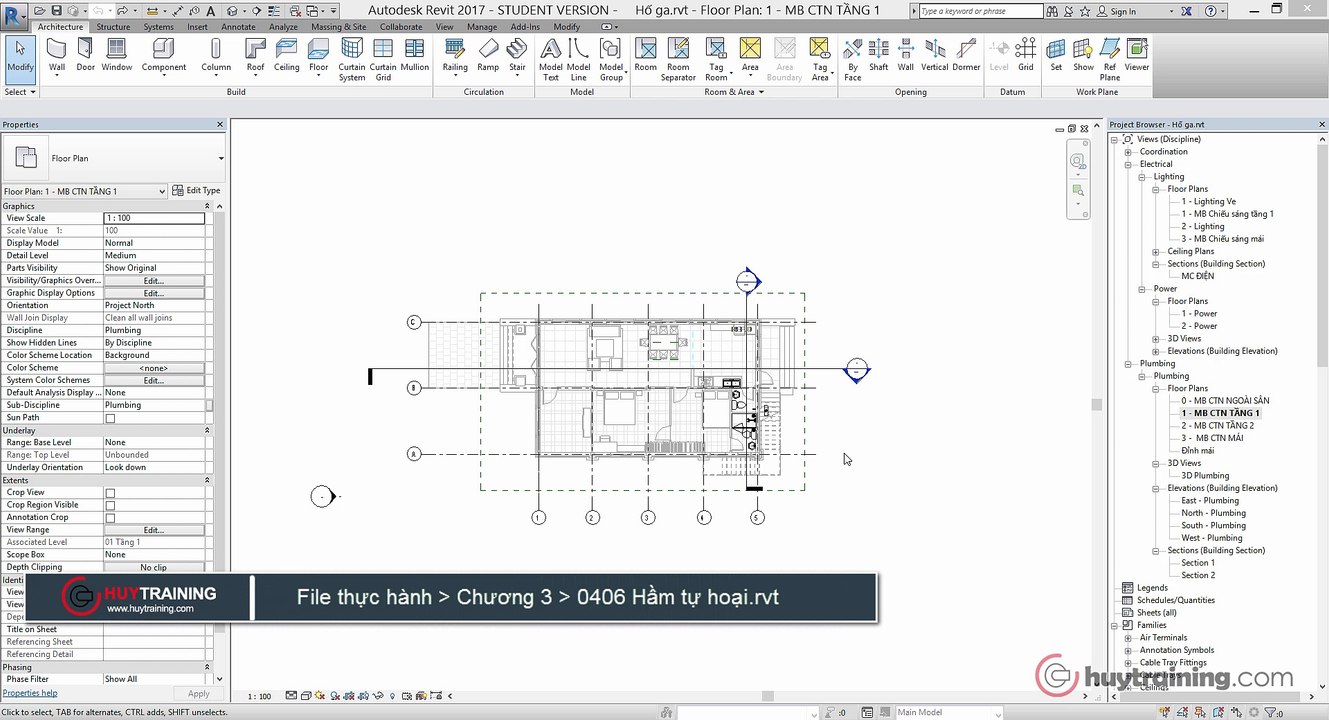Select the Shaft opening tool
This screenshot has width=1329, height=720.
click(x=879, y=55)
